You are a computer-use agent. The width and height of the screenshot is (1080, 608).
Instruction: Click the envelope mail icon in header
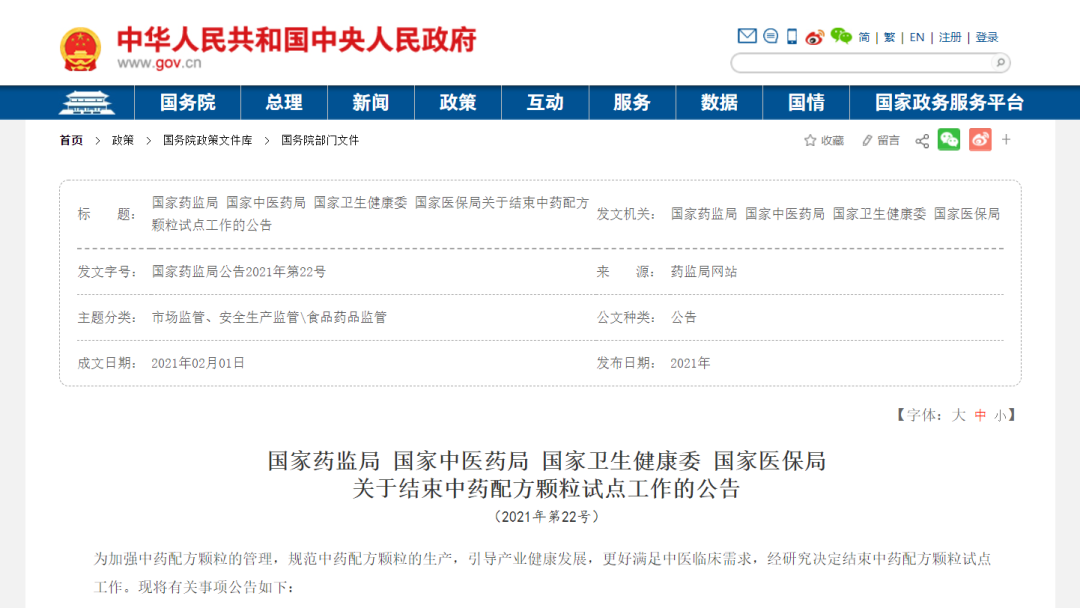747,37
